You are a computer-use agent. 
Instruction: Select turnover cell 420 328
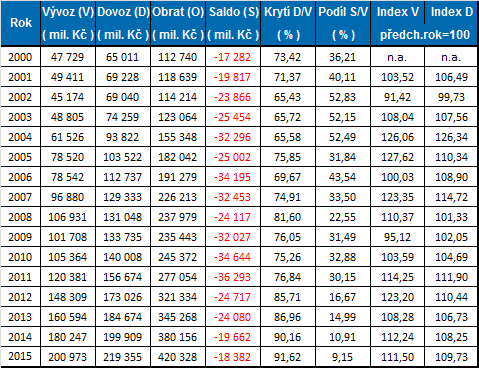pos(178,357)
